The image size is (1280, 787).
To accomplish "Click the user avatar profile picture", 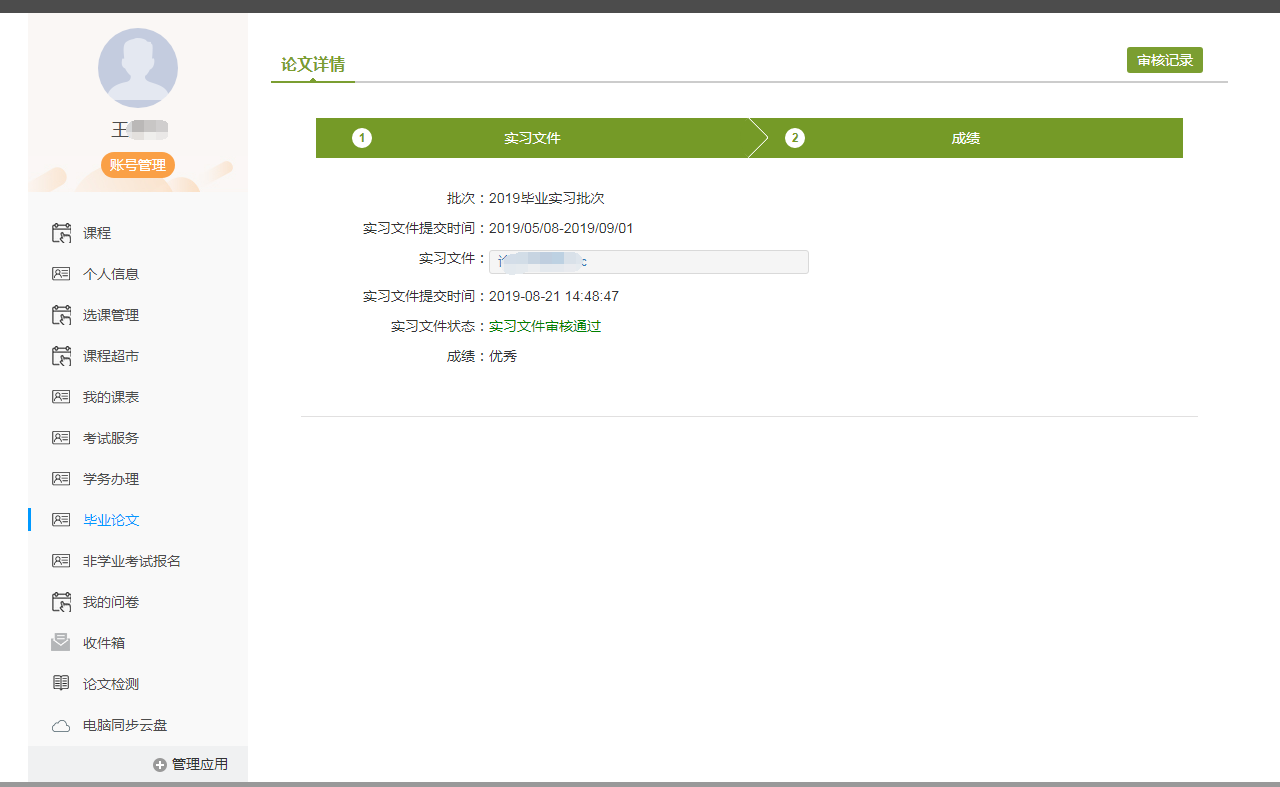I will pyautogui.click(x=138, y=68).
